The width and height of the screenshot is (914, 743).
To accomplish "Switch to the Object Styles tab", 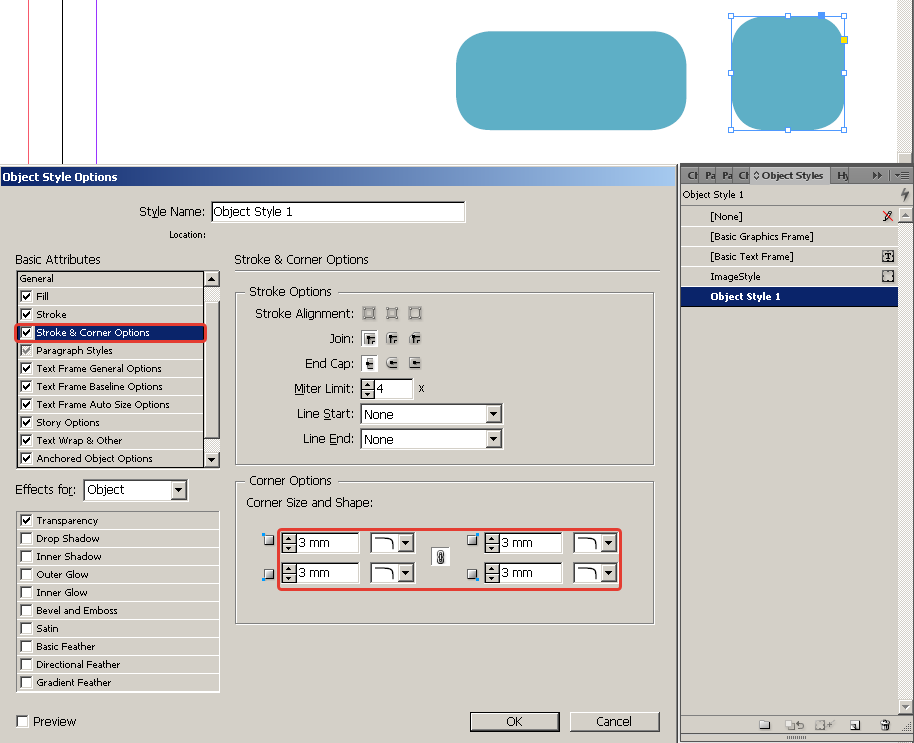I will click(788, 175).
